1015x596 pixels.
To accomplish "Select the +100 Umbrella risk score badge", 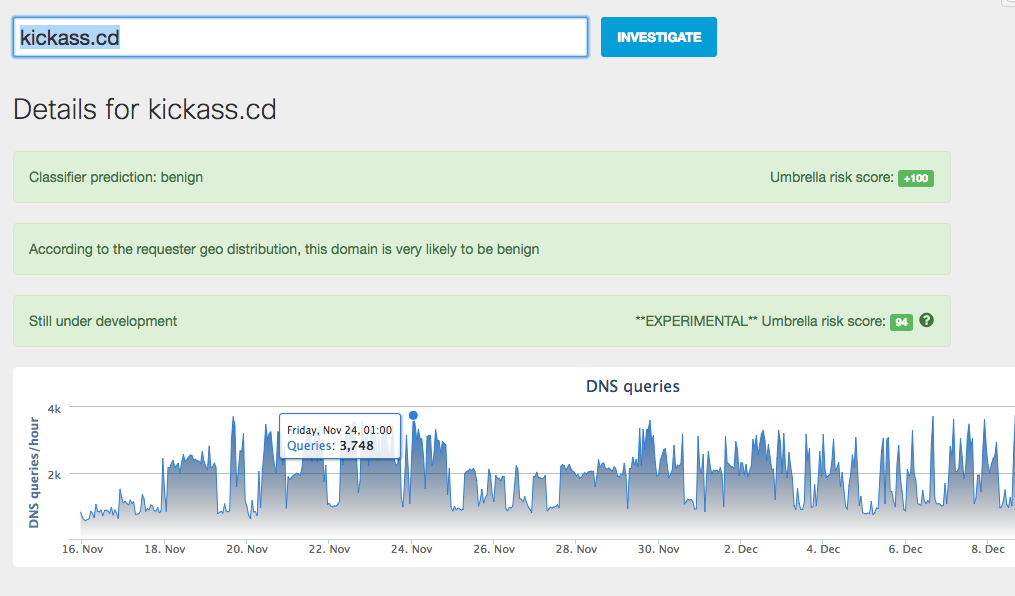I will tap(915, 178).
